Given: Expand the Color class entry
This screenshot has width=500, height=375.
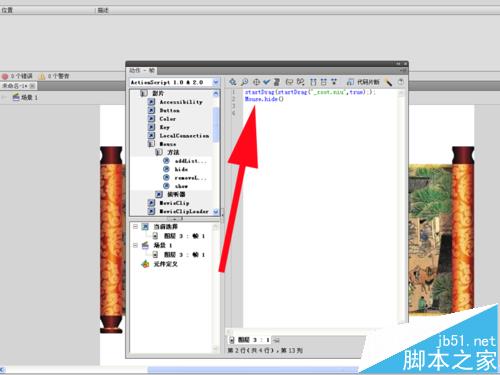Looking at the screenshot, I should pos(151,119).
